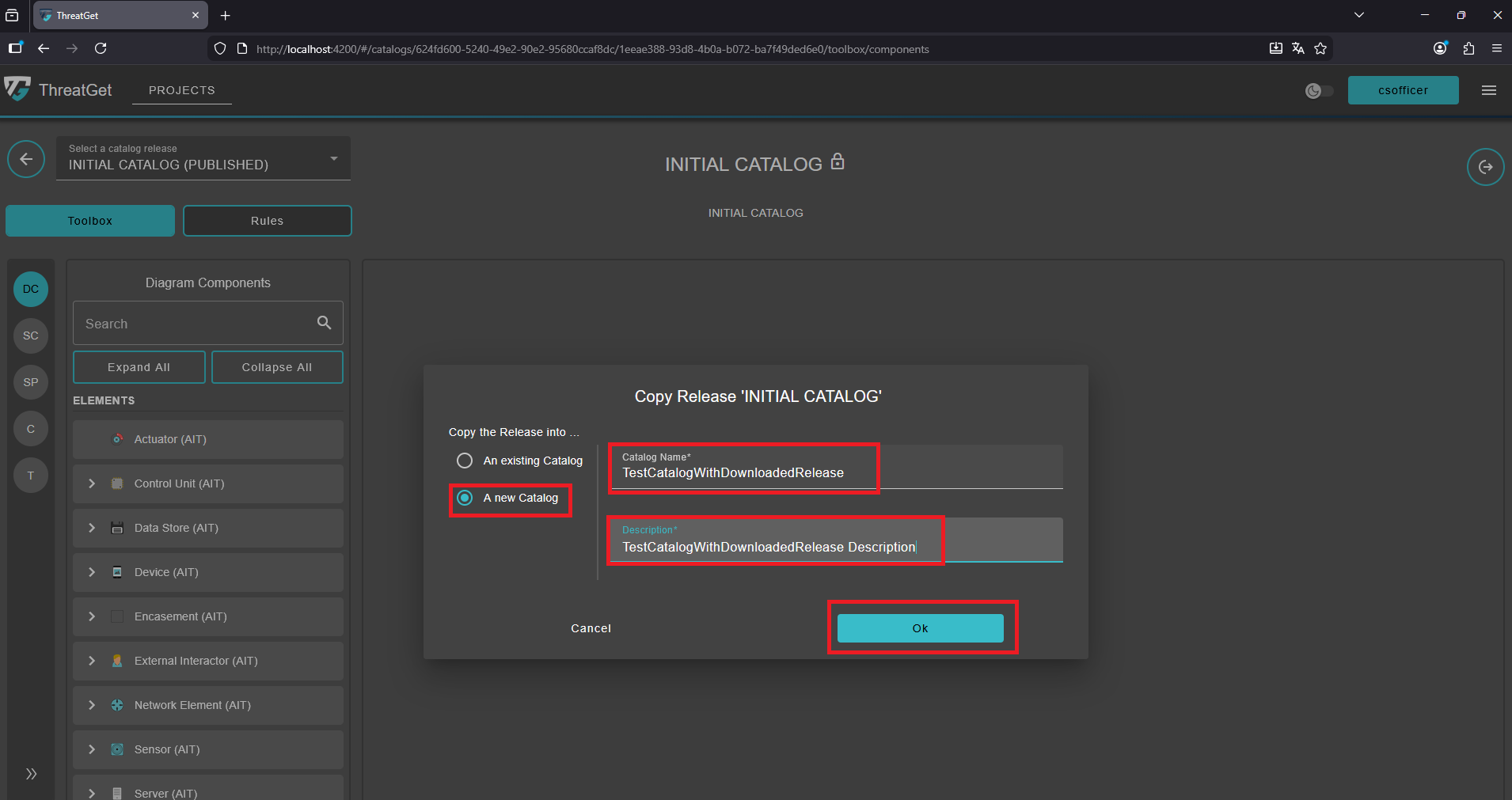Expand the sidebar with double chevron icon
Viewport: 1512px width, 800px height.
pos(31,774)
